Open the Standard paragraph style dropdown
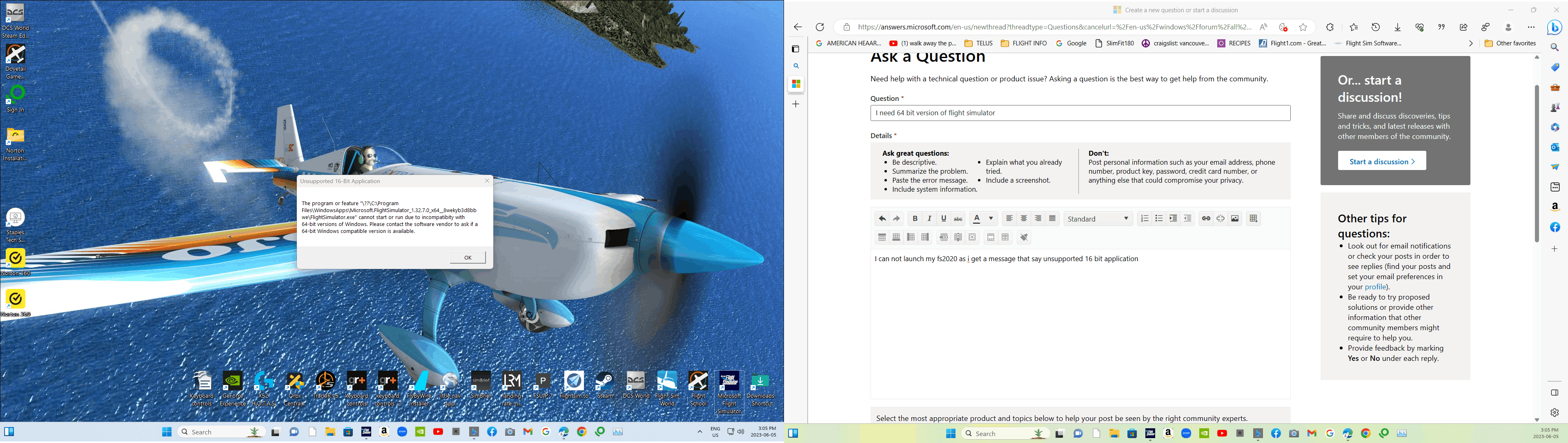1568x443 pixels. pos(1098,219)
